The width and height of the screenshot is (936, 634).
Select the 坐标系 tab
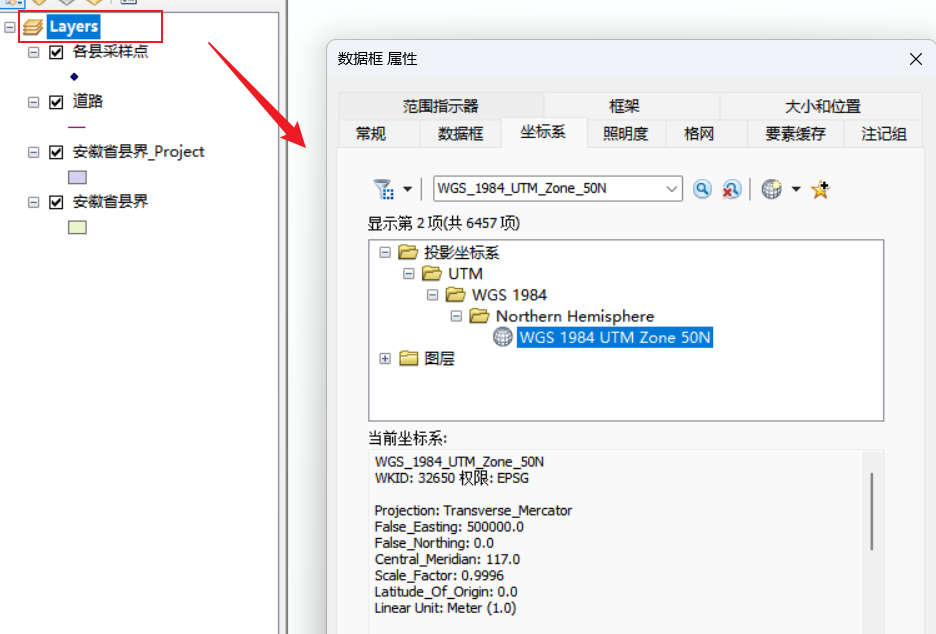[x=543, y=132]
